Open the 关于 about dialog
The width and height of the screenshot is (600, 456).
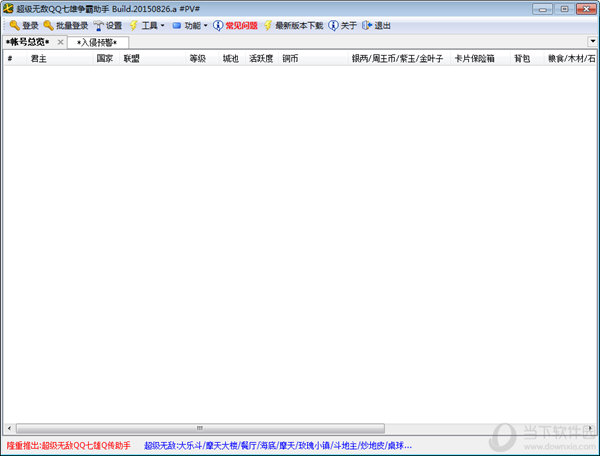tap(349, 26)
